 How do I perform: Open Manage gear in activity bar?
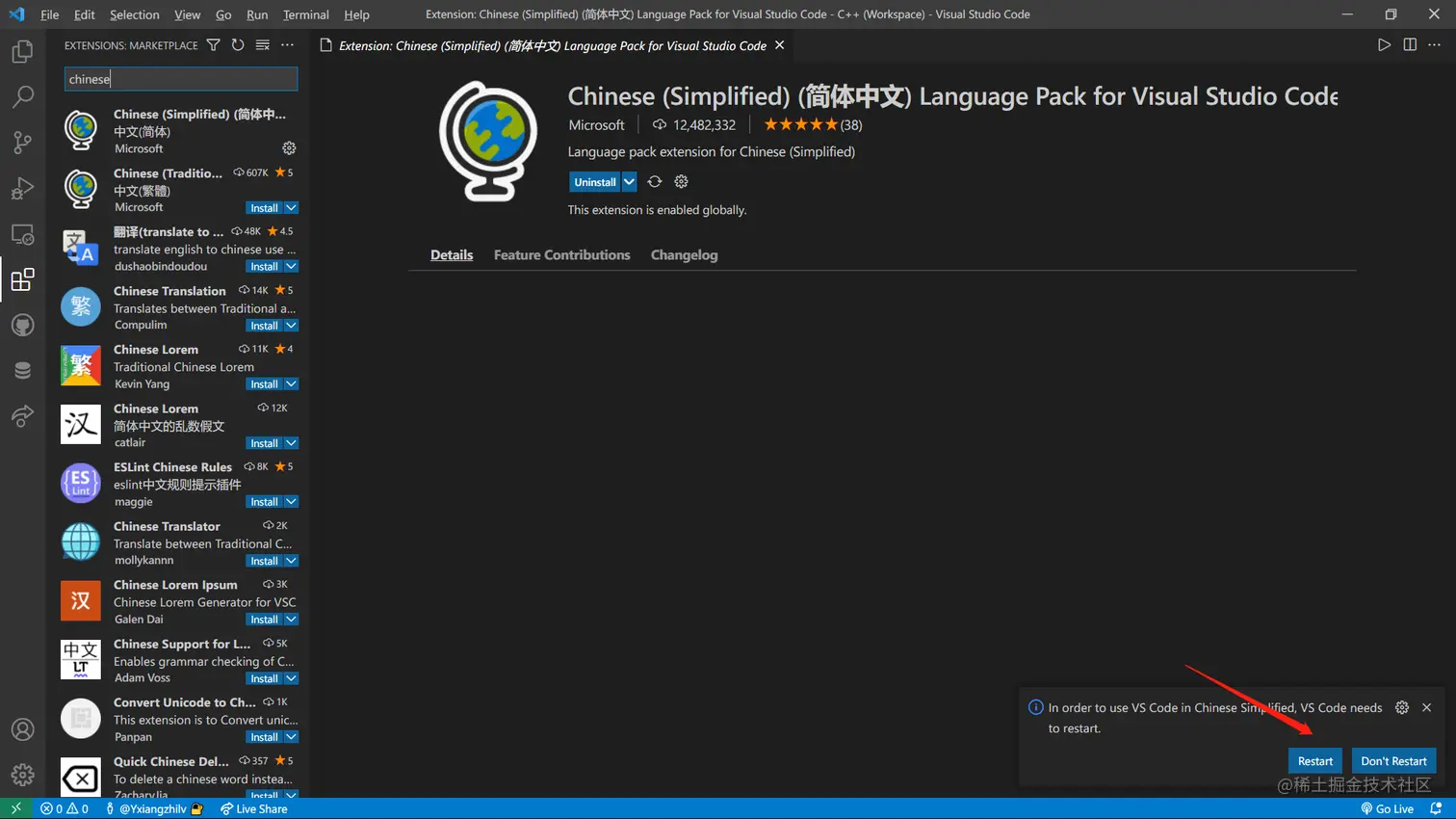(22, 774)
